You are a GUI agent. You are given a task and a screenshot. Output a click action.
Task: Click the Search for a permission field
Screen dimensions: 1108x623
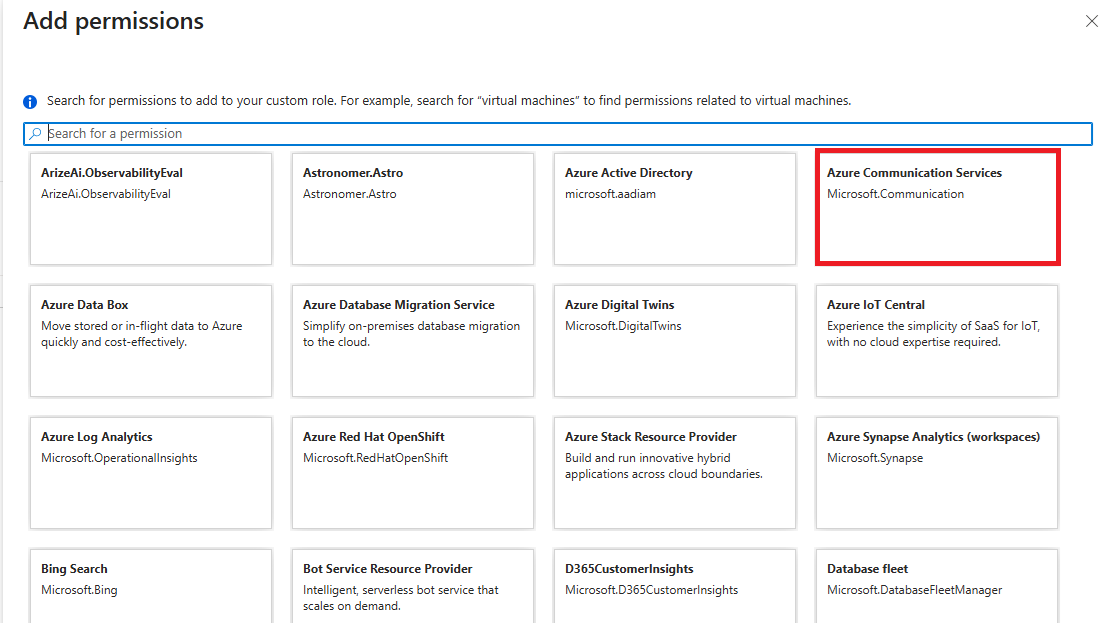560,134
